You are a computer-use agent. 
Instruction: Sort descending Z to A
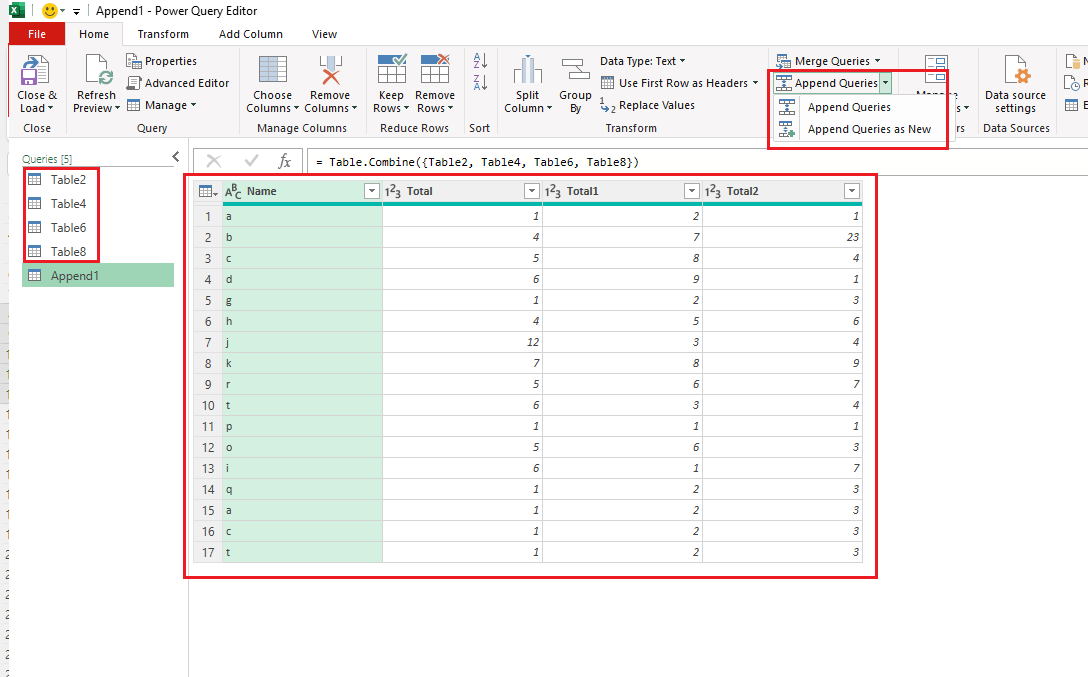coord(480,83)
